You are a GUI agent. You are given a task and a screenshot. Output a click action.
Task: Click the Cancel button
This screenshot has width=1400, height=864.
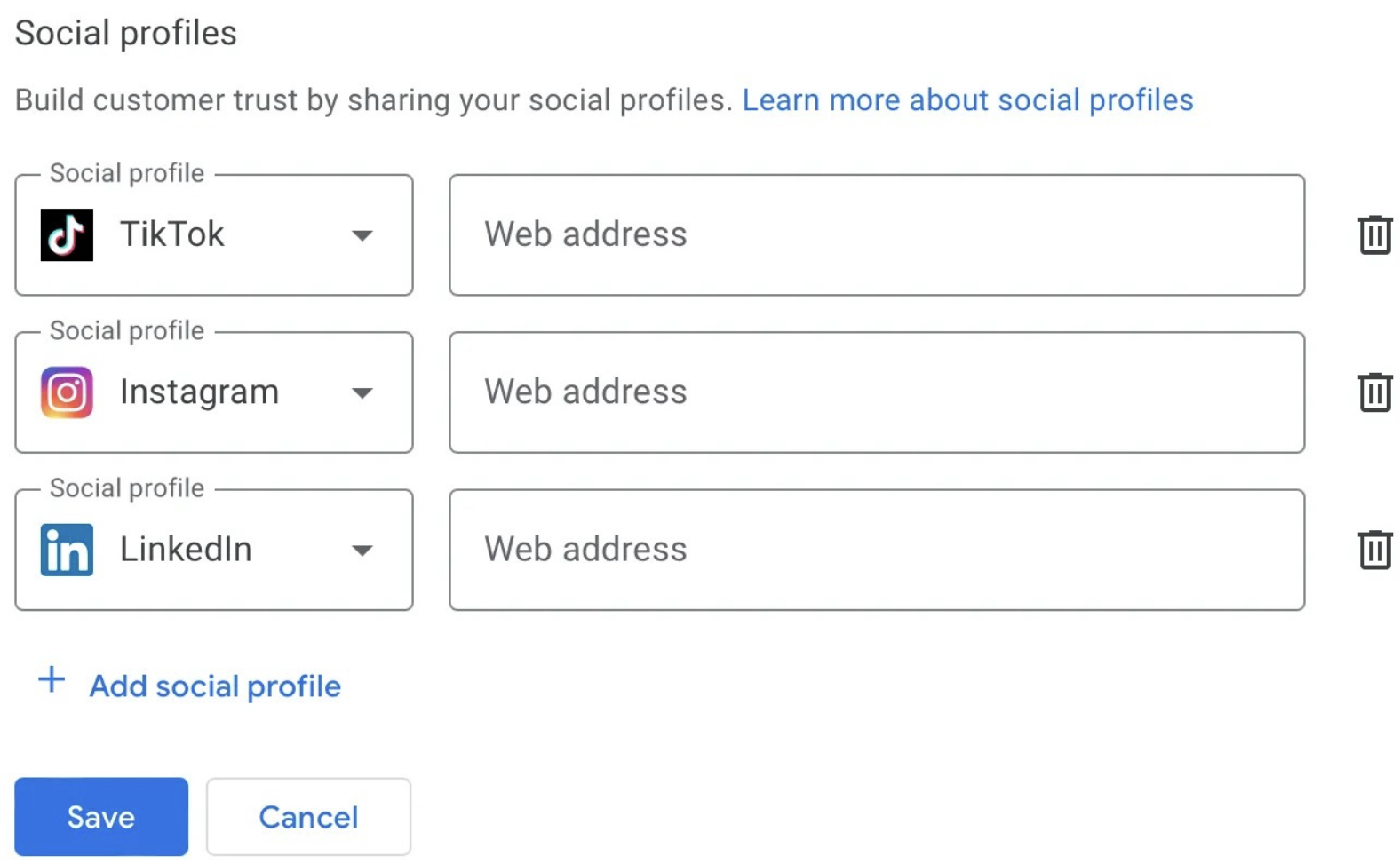click(308, 816)
